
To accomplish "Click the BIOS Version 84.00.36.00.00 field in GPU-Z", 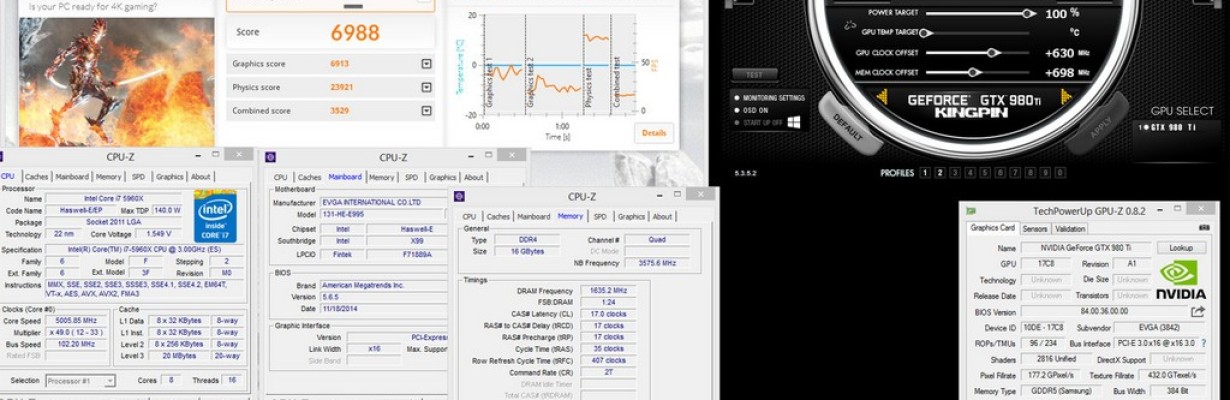I will 1102,312.
